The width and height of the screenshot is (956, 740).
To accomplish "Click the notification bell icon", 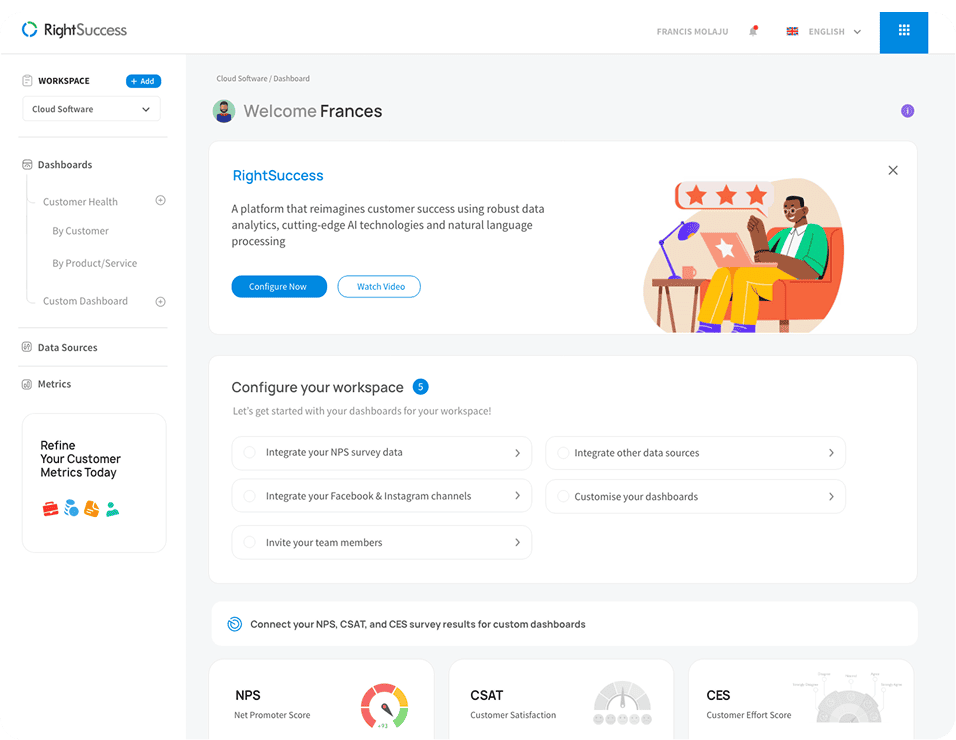I will point(753,32).
